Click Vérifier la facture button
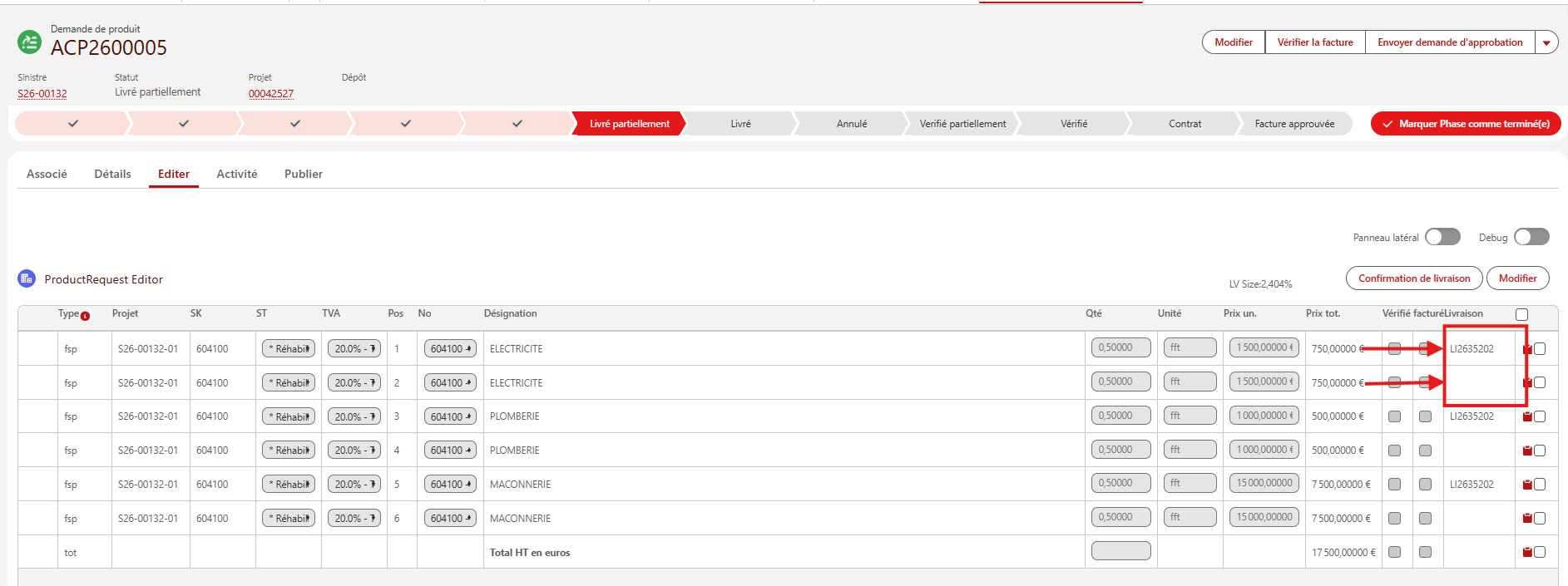Screen dimensions: 1568x586 point(1315,42)
